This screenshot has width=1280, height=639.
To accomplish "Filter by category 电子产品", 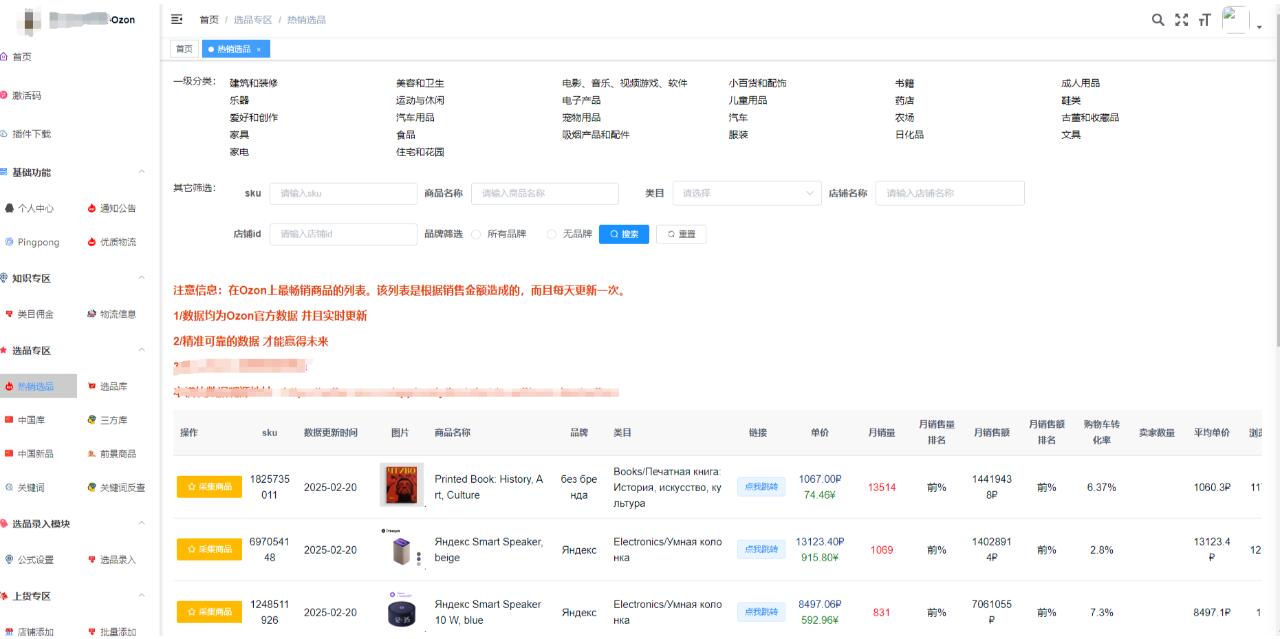I will click(581, 100).
